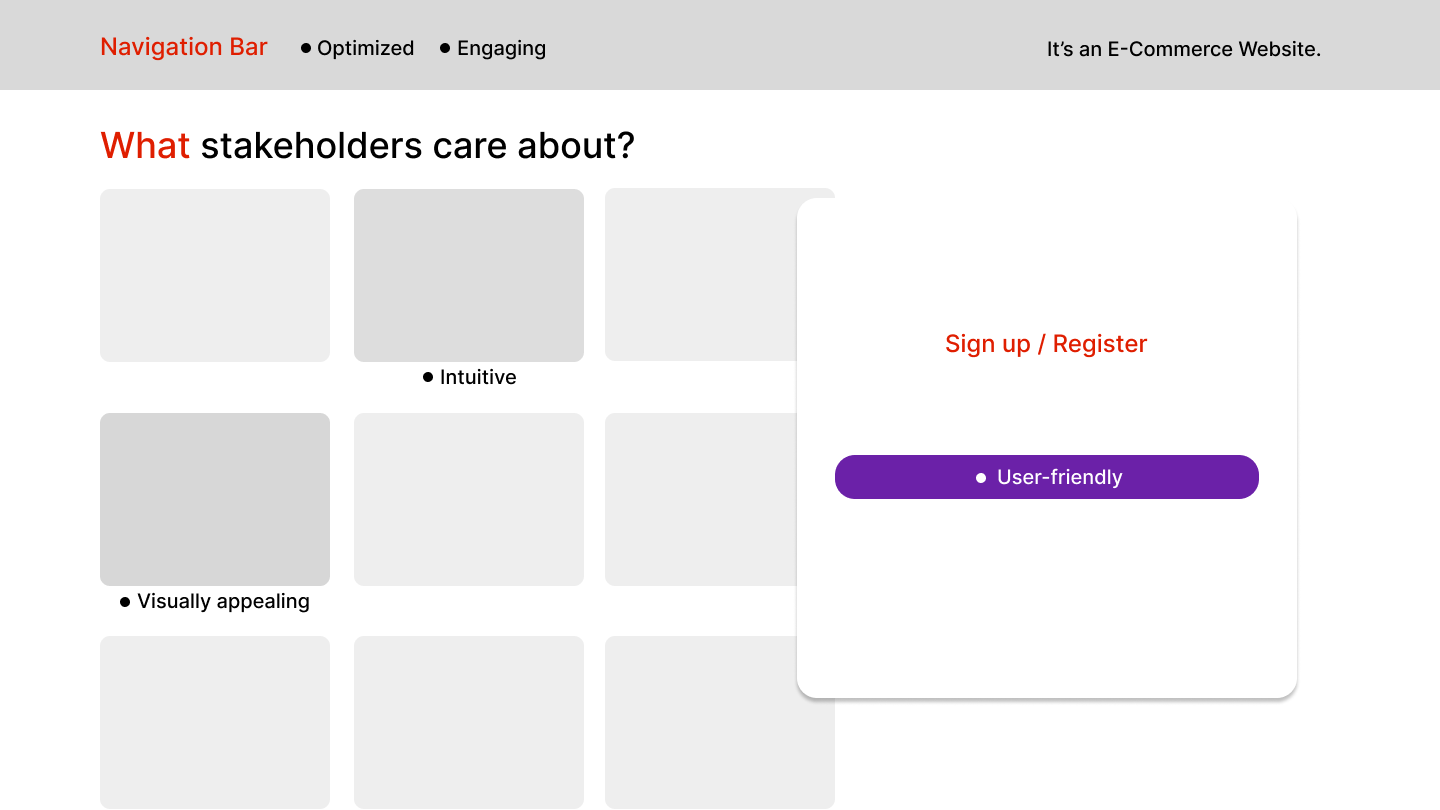
Task: Select the Optimized navigation item
Action: 365,48
